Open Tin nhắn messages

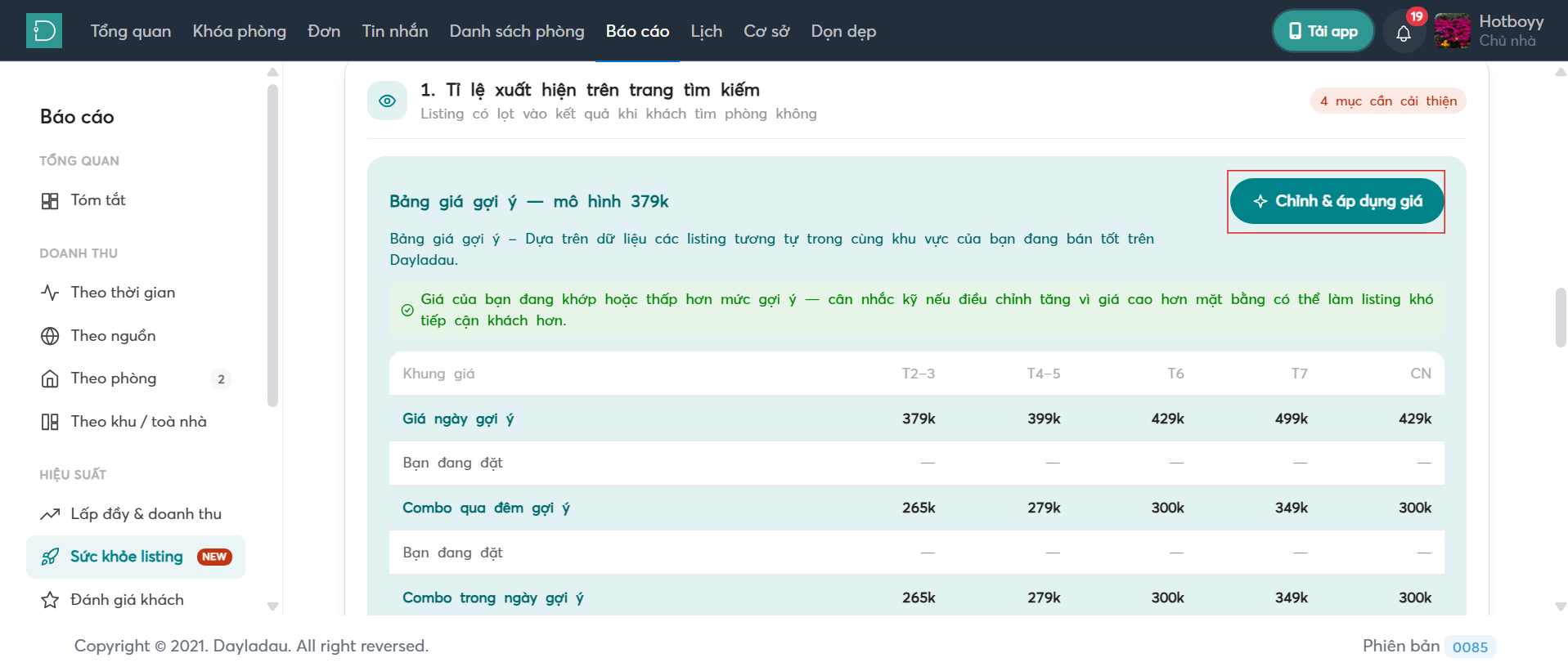point(395,31)
